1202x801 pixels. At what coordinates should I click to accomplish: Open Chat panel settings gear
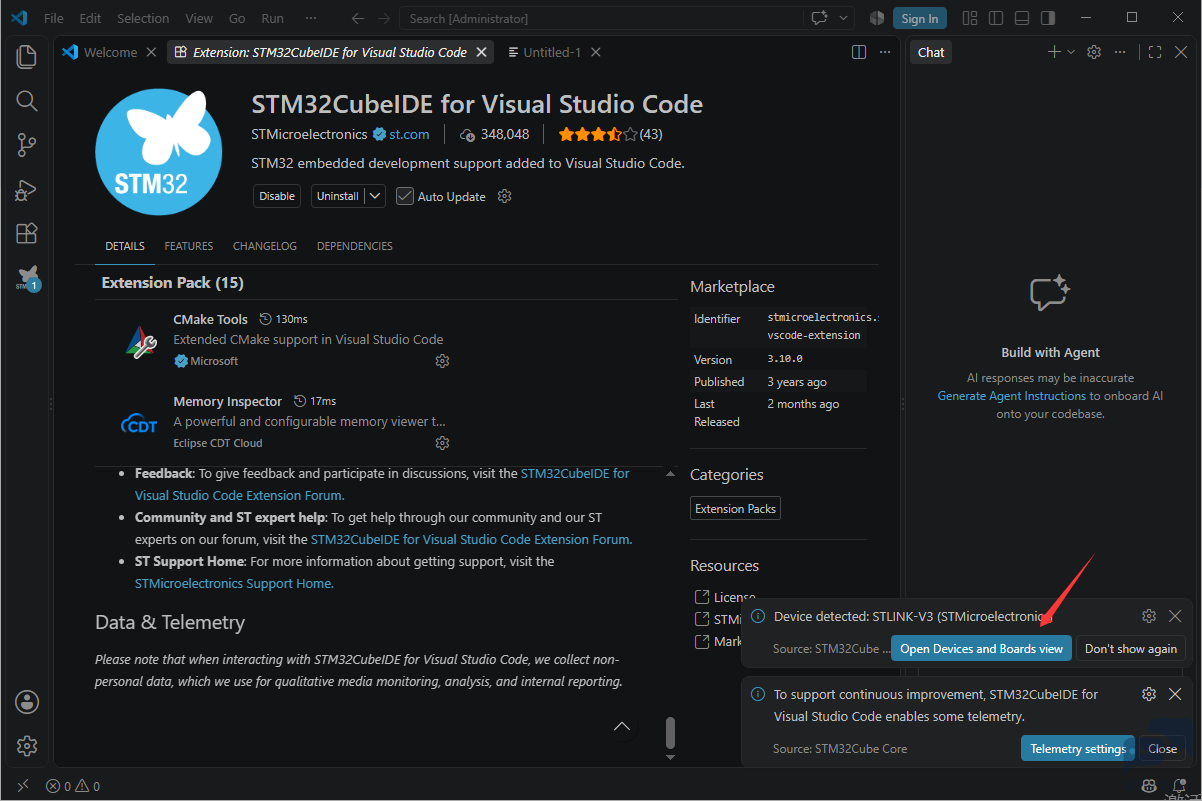click(1094, 52)
